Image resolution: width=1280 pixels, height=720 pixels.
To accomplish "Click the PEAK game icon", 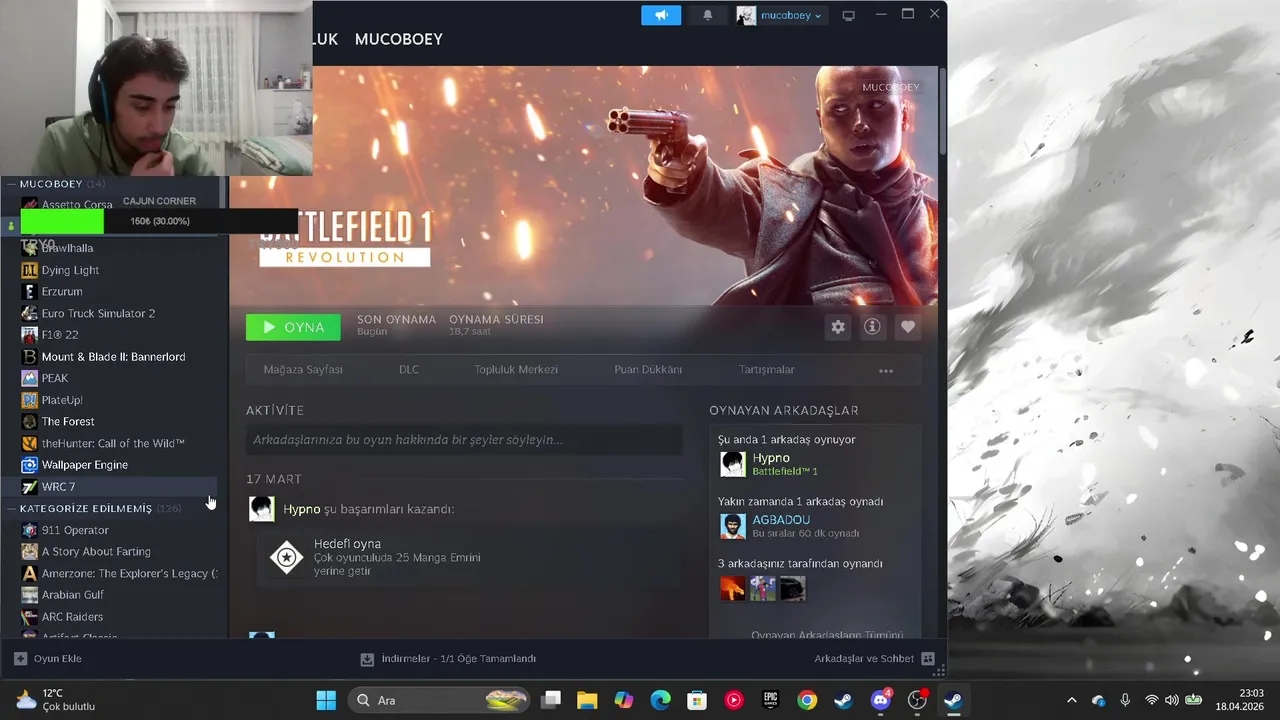I will tap(30, 378).
